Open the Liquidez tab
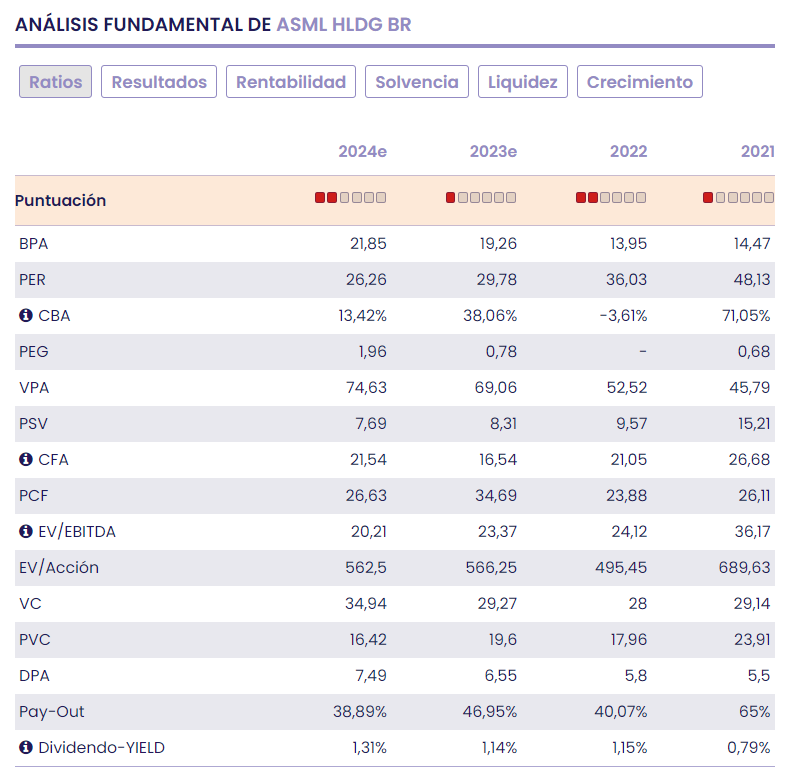This screenshot has height=778, width=788. [523, 82]
